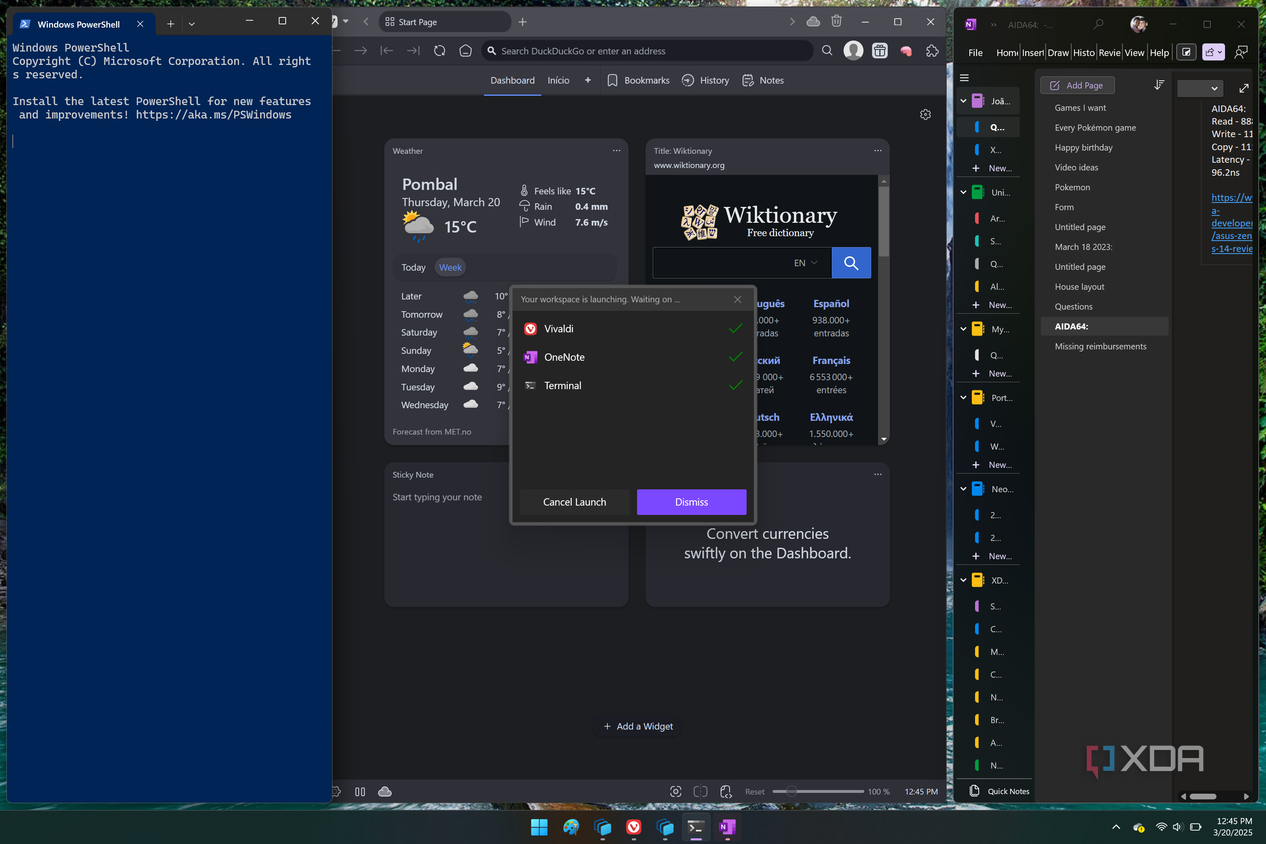The height and width of the screenshot is (844, 1266).
Task: Click the Sticky Note text area
Action: [x=507, y=545]
